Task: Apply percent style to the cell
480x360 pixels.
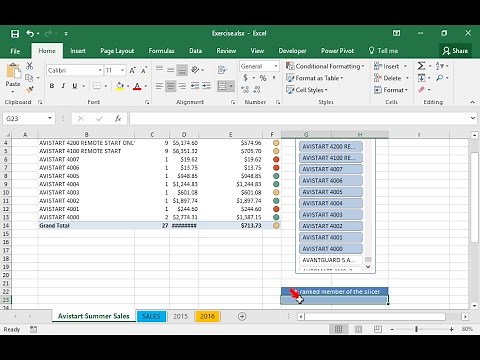Action: coord(263,78)
